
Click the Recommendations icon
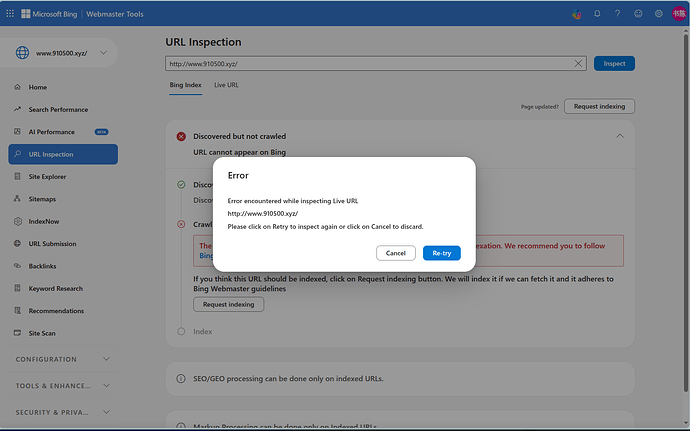point(17,311)
